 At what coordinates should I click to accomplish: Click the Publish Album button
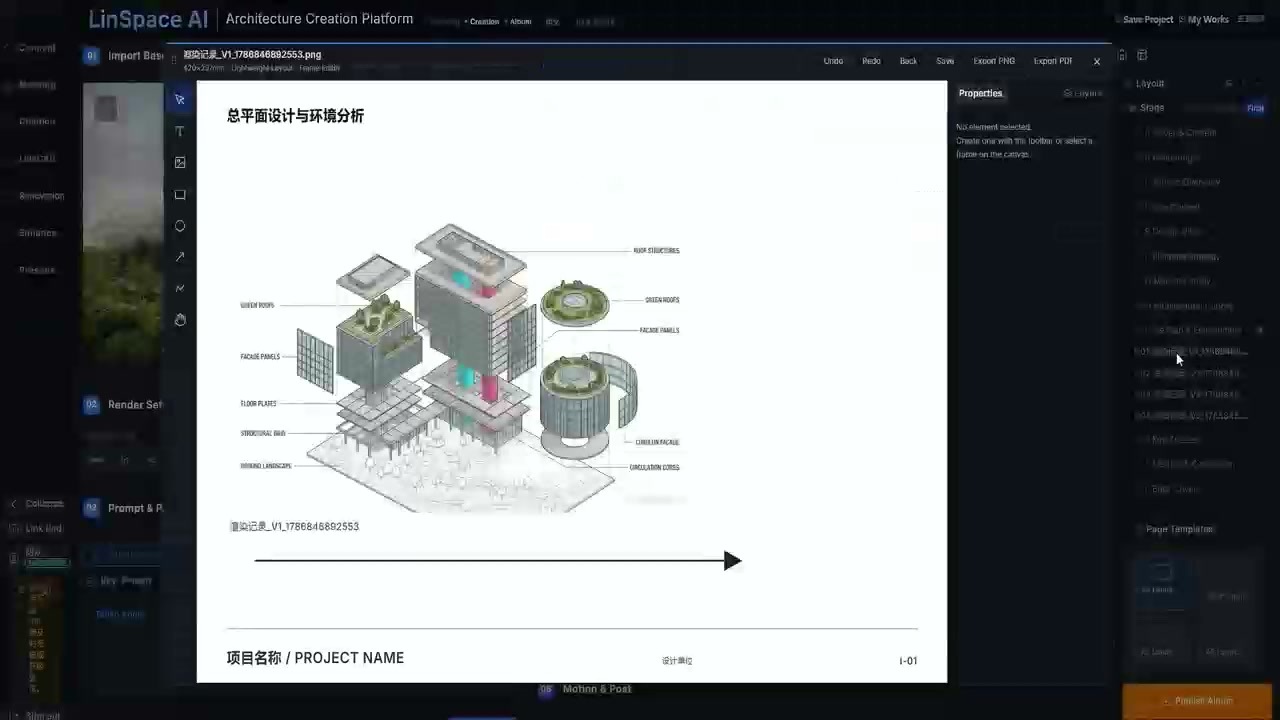1197,701
